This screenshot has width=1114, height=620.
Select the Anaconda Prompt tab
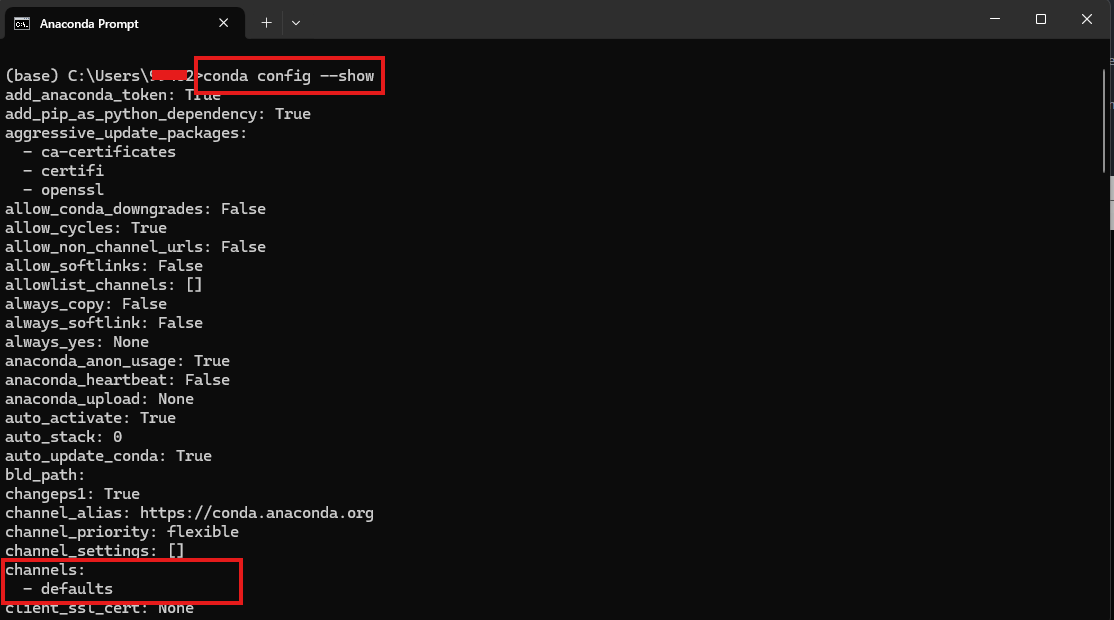coord(124,23)
